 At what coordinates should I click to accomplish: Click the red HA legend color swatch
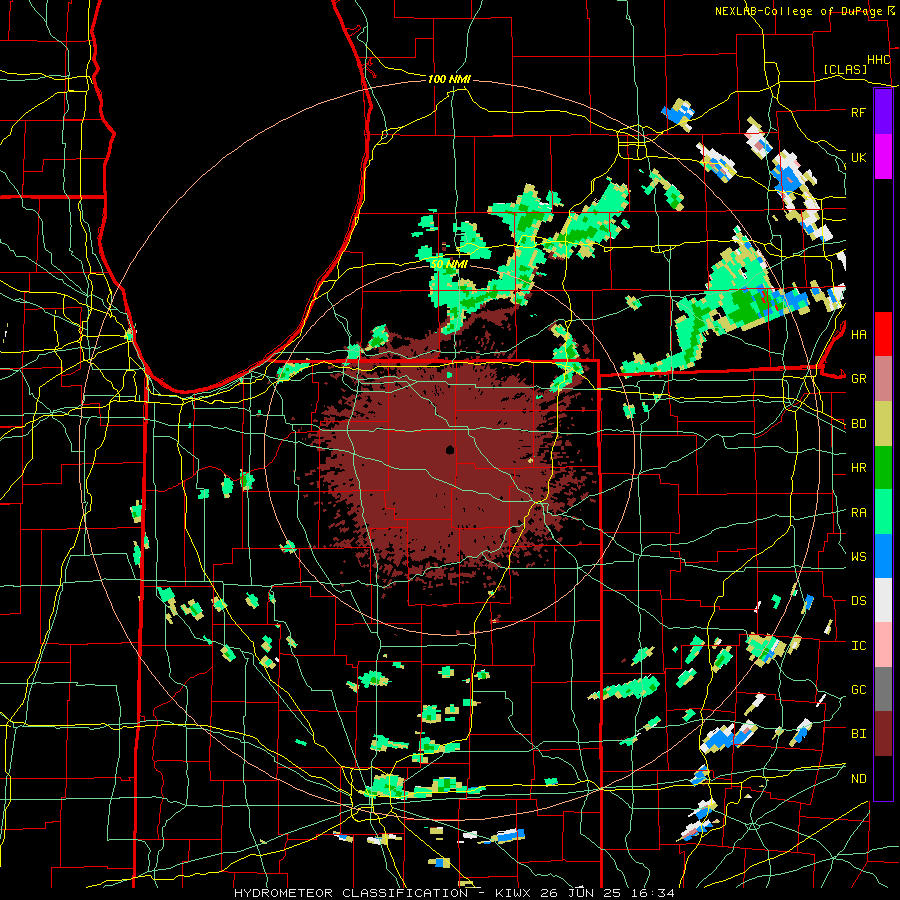click(883, 334)
